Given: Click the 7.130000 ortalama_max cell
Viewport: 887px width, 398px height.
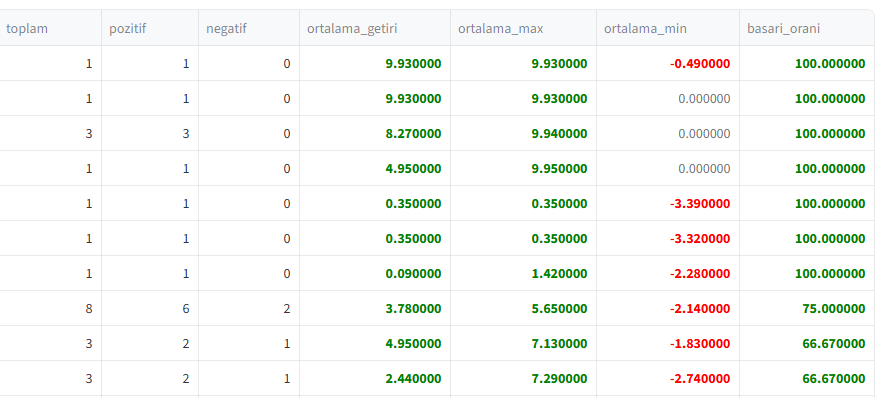Looking at the screenshot, I should [523, 344].
